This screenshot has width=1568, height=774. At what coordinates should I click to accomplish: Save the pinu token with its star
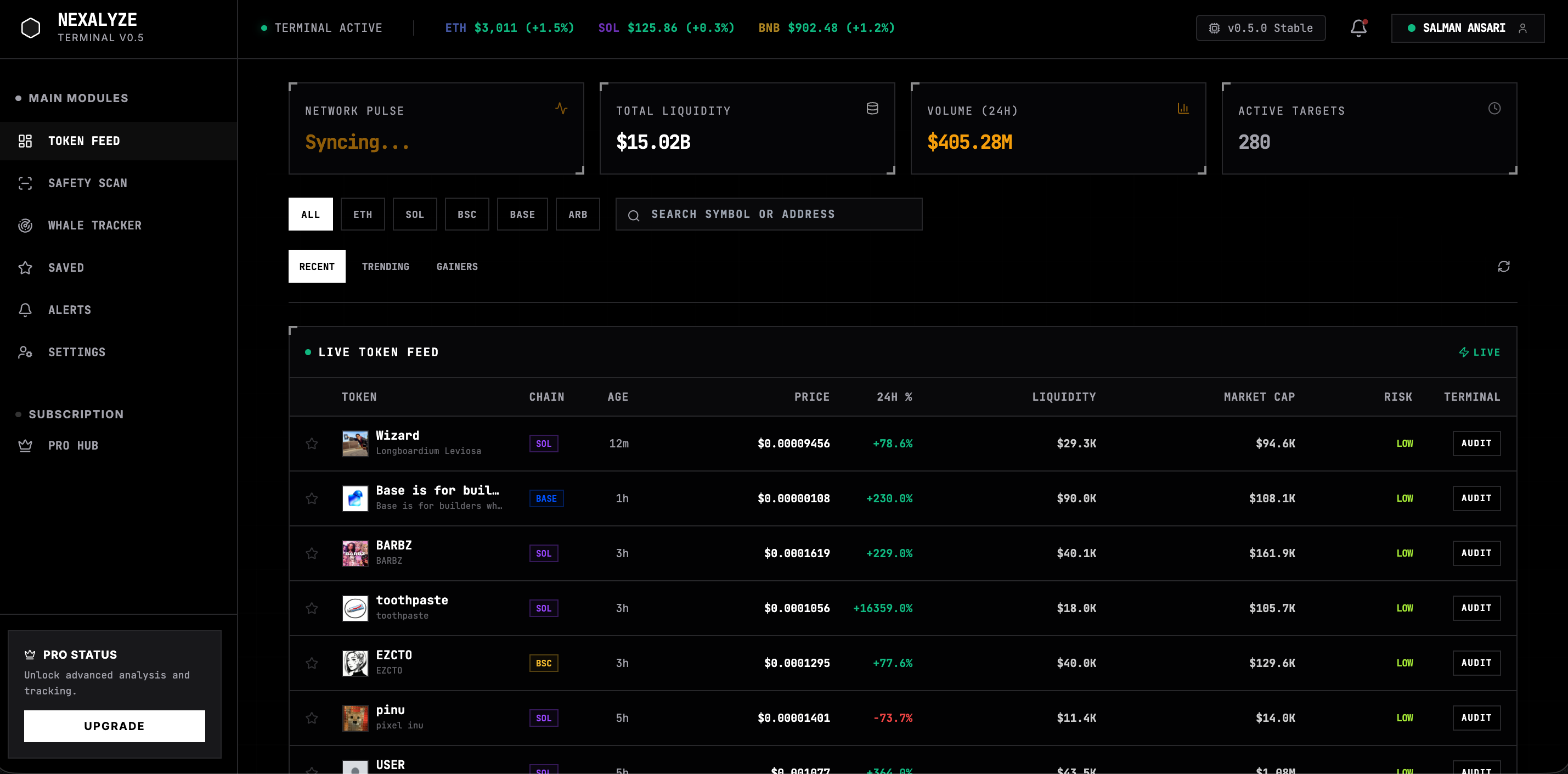click(x=312, y=718)
